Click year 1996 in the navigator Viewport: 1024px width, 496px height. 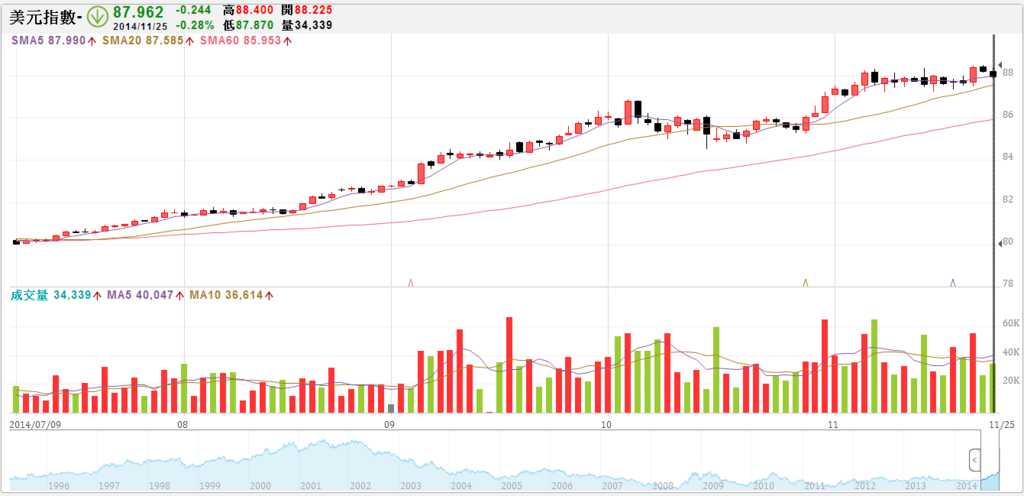pos(59,486)
